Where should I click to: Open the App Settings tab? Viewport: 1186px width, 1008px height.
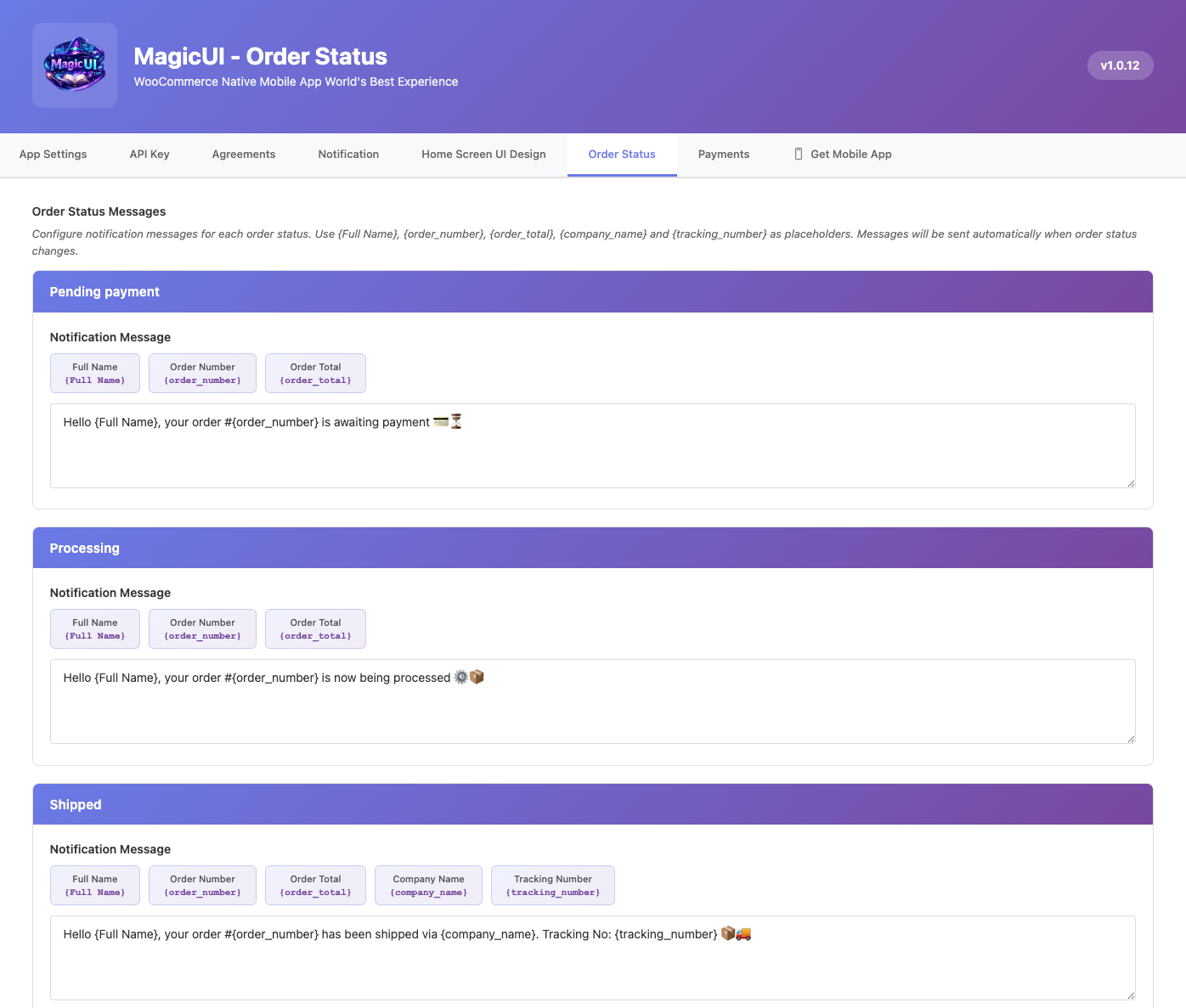click(x=54, y=155)
